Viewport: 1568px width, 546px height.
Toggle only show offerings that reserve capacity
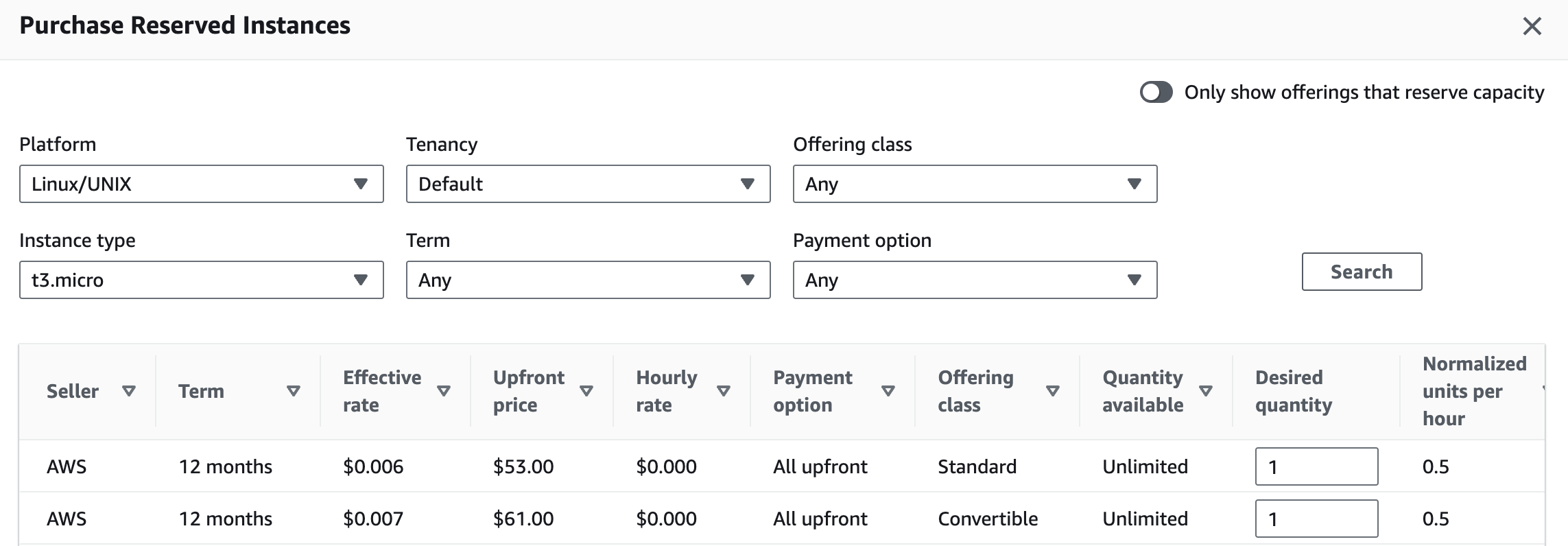(x=1156, y=92)
